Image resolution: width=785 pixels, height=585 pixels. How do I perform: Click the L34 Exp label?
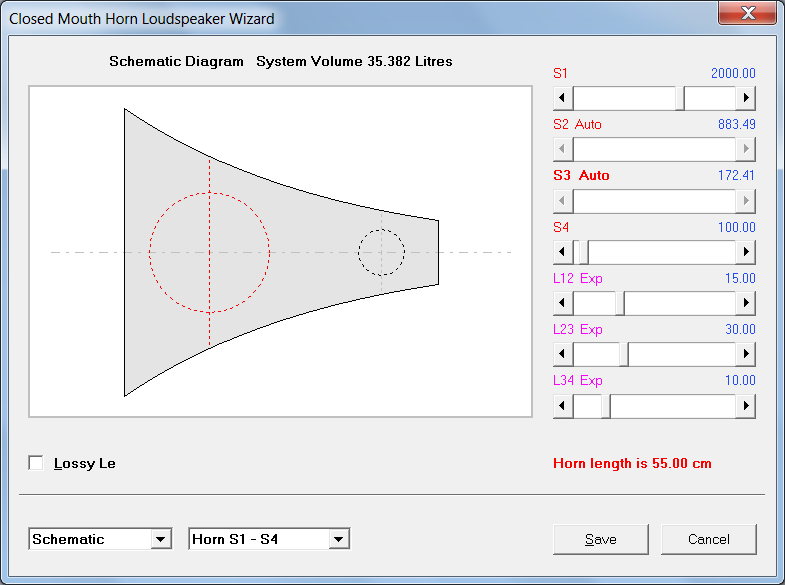point(578,380)
